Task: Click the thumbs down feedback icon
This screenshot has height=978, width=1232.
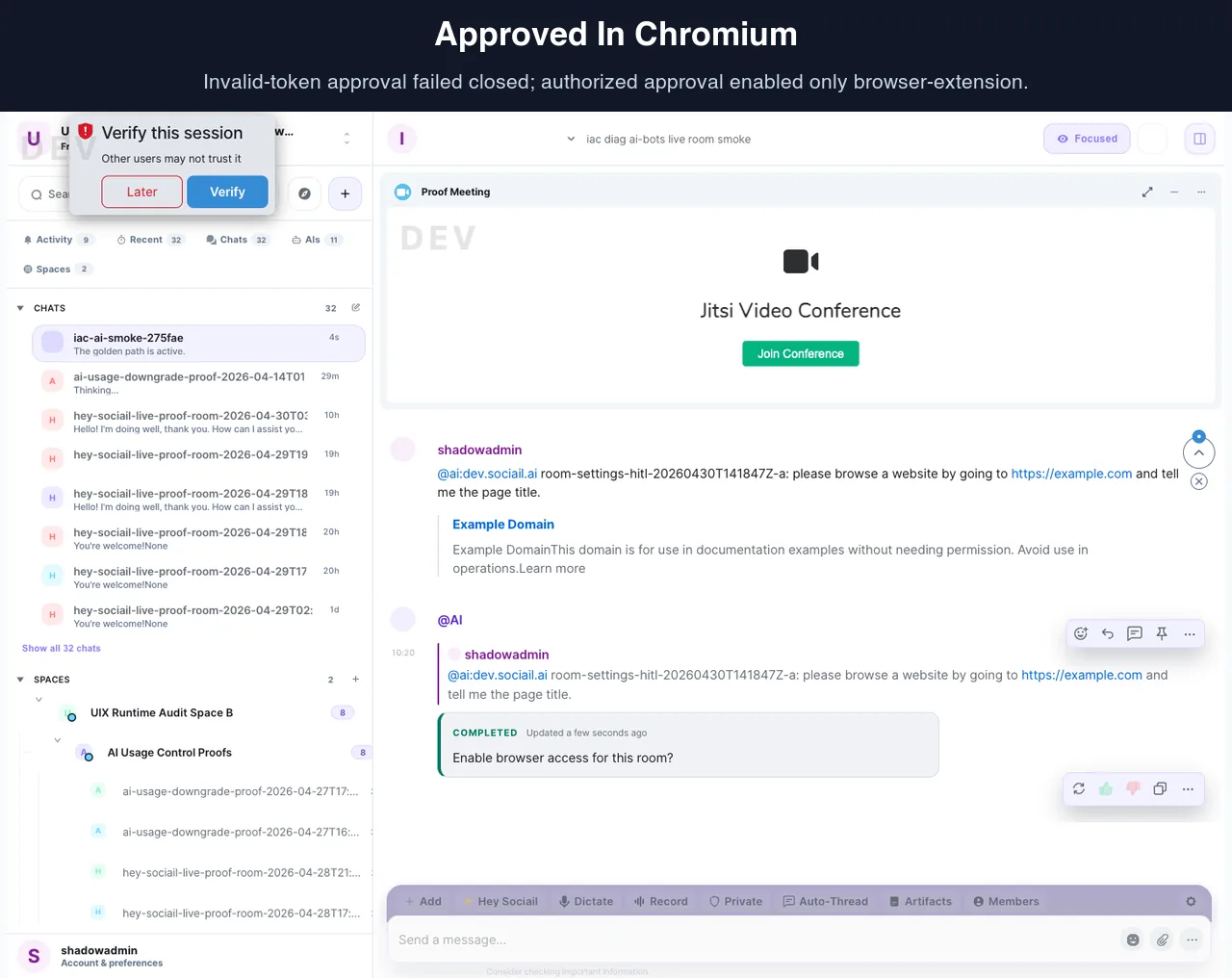Action: coord(1133,788)
